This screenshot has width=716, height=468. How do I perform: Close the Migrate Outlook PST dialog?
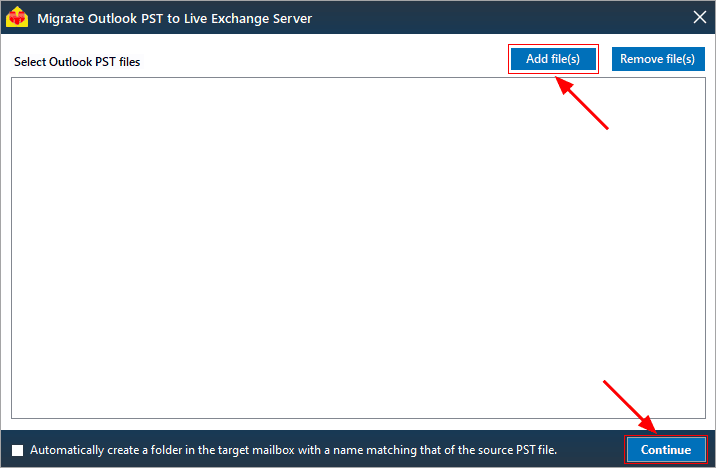coord(699,17)
